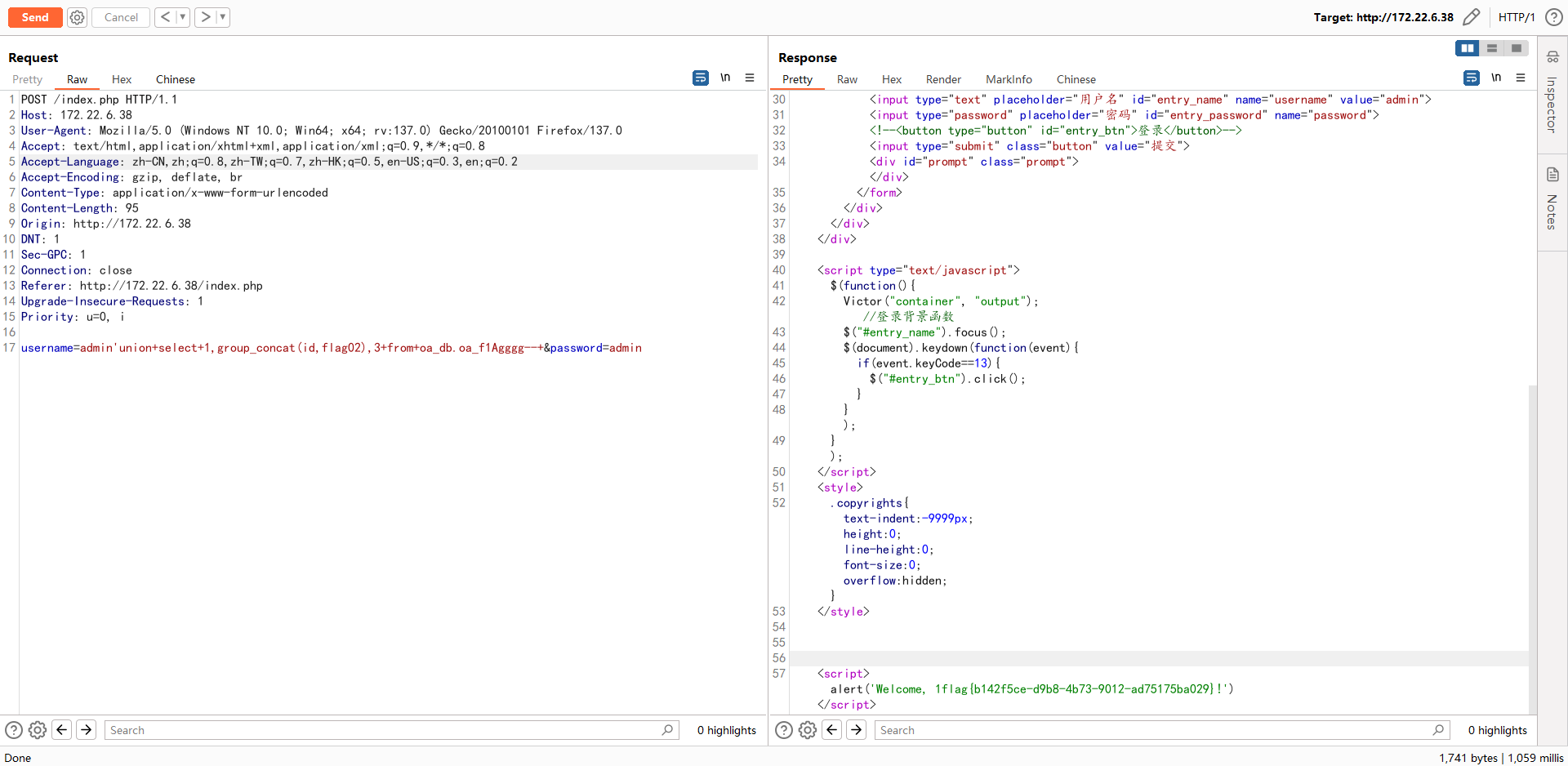Image resolution: width=1568 pixels, height=766 pixels.
Task: Toggle non-printable characters in Request panel
Action: (725, 78)
